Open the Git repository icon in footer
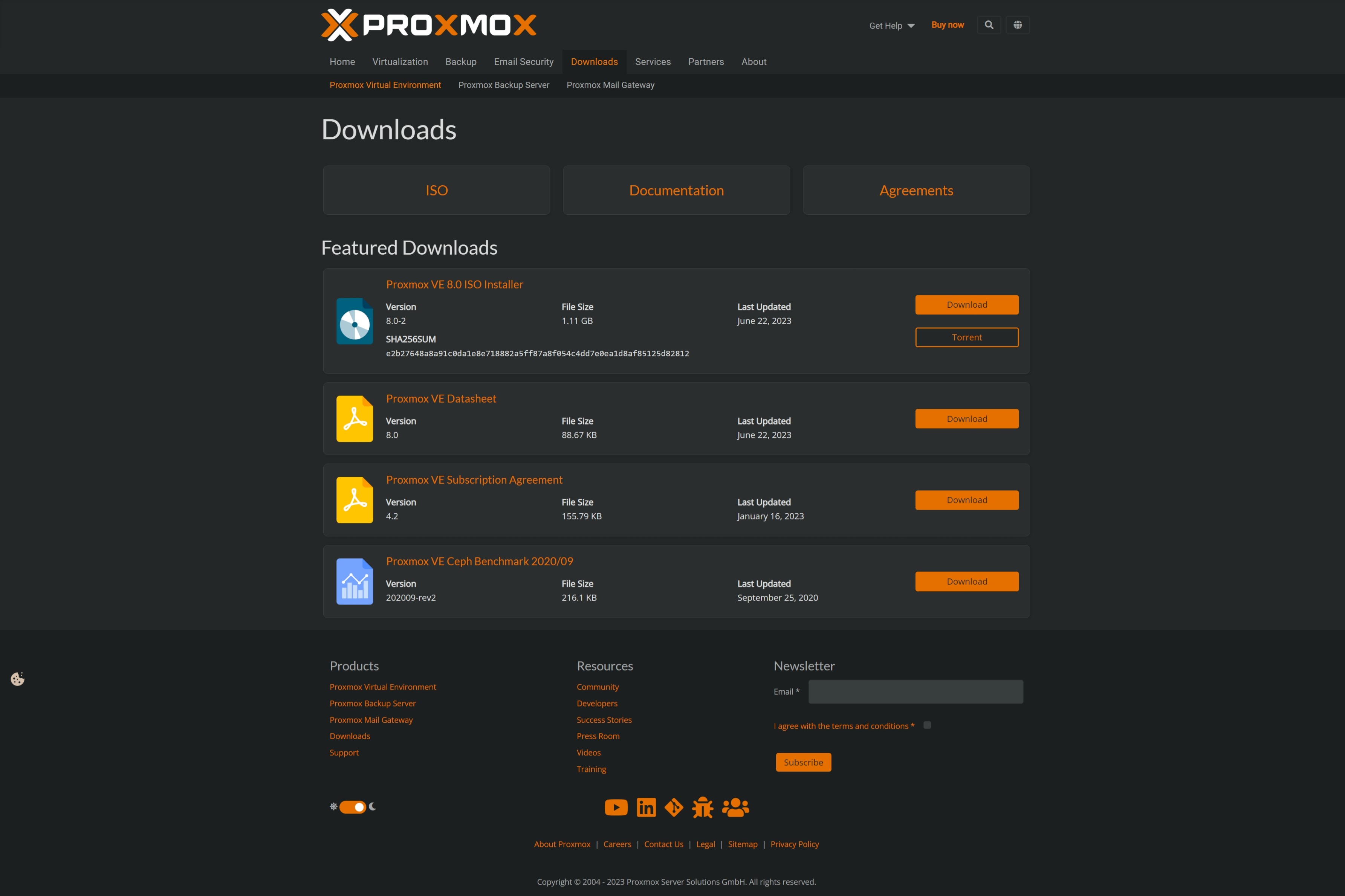This screenshot has height=896, width=1345. click(674, 807)
